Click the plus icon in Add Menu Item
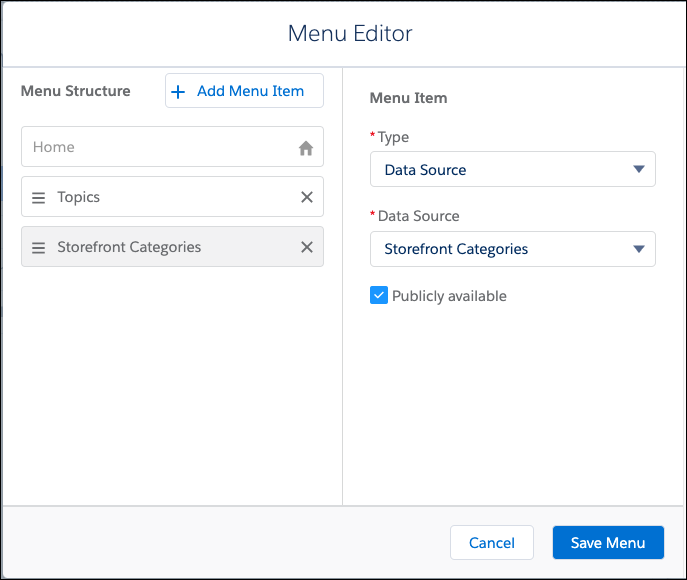 pyautogui.click(x=178, y=92)
